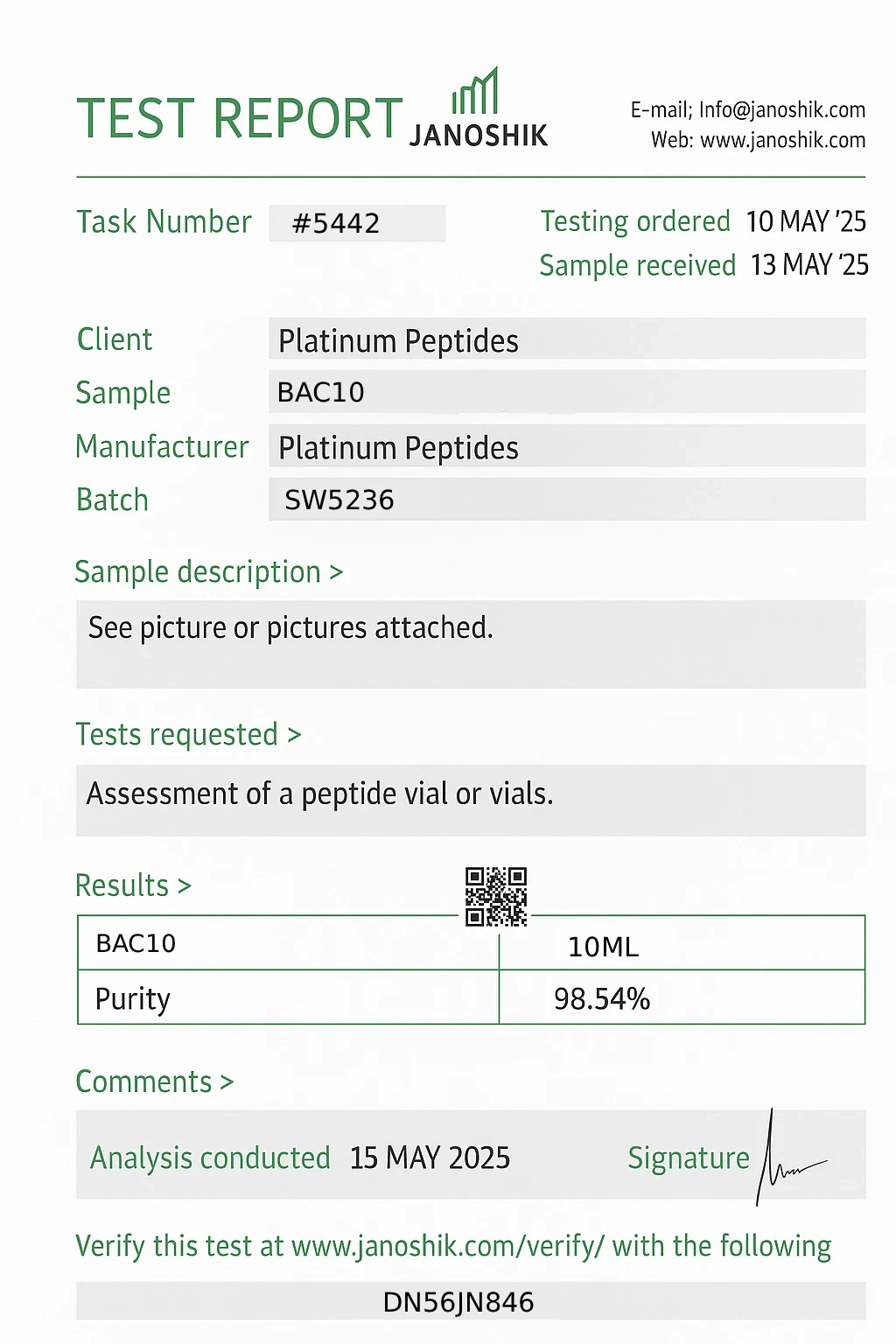Click the Janoshik bar chart logo icon
This screenshot has width=896, height=1344.
[475, 92]
